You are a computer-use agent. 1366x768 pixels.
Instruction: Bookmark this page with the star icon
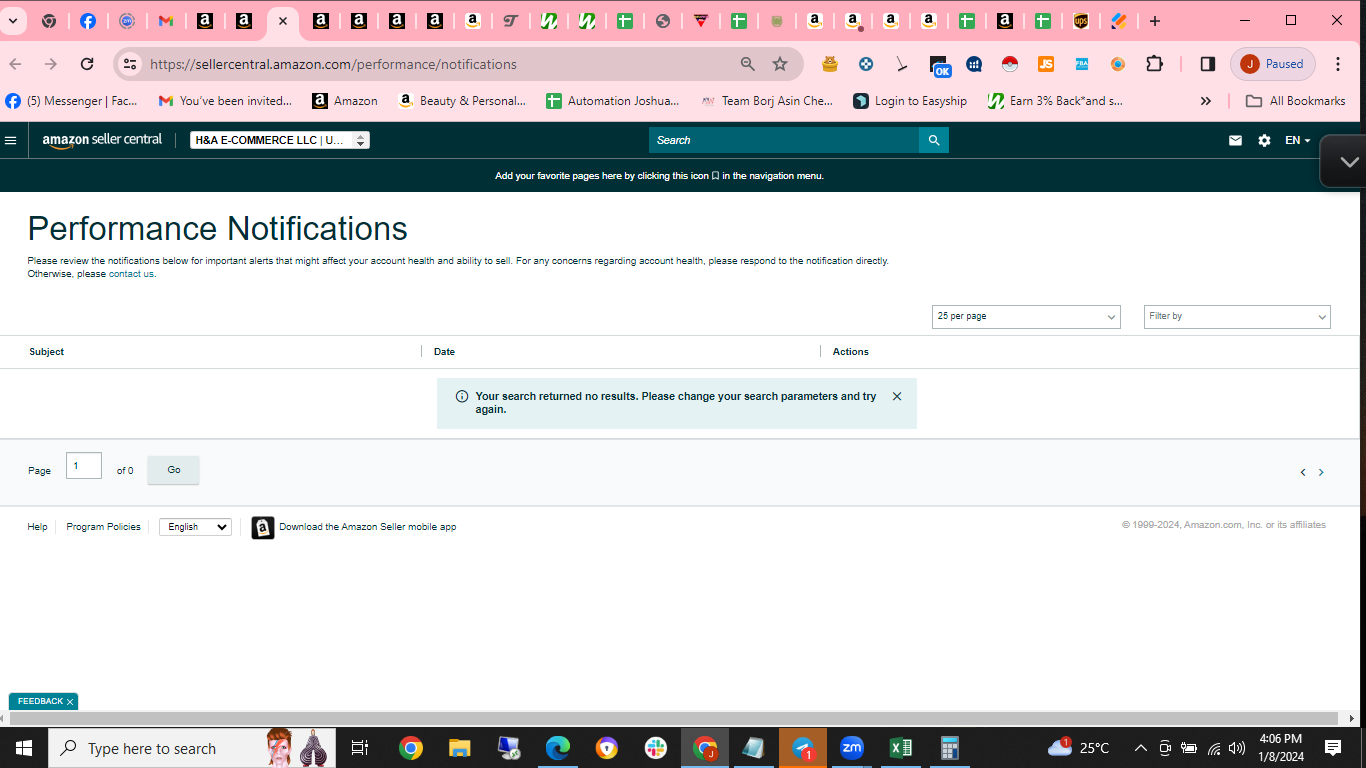coord(780,64)
